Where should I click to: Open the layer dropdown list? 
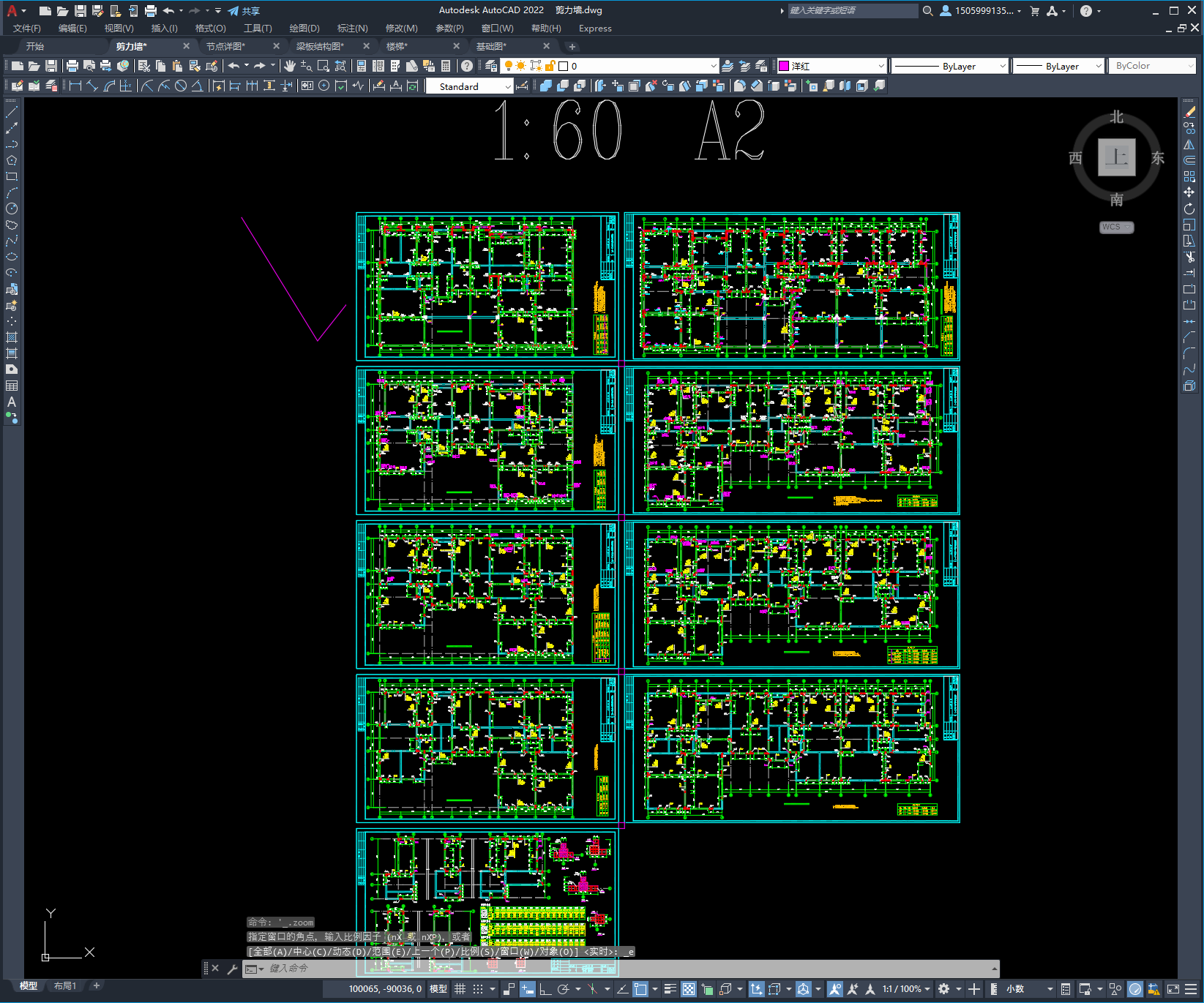click(x=714, y=66)
